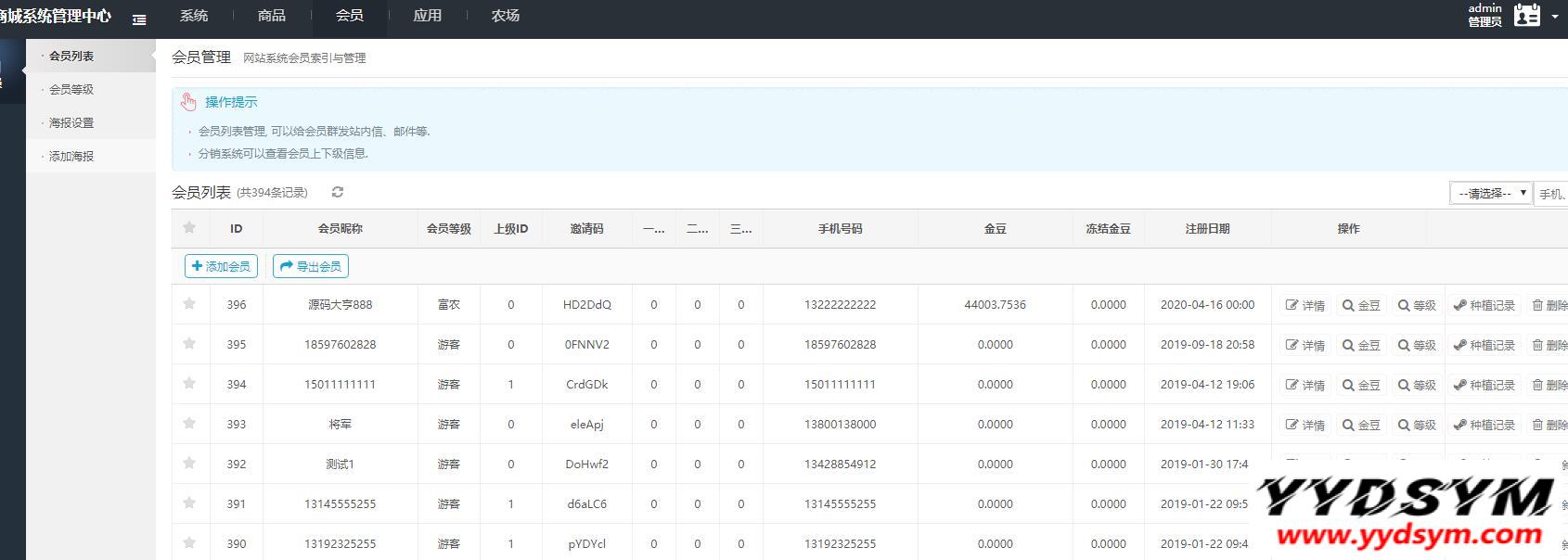
Task: Toggle the sidebar collapse menu icon
Action: click(139, 19)
